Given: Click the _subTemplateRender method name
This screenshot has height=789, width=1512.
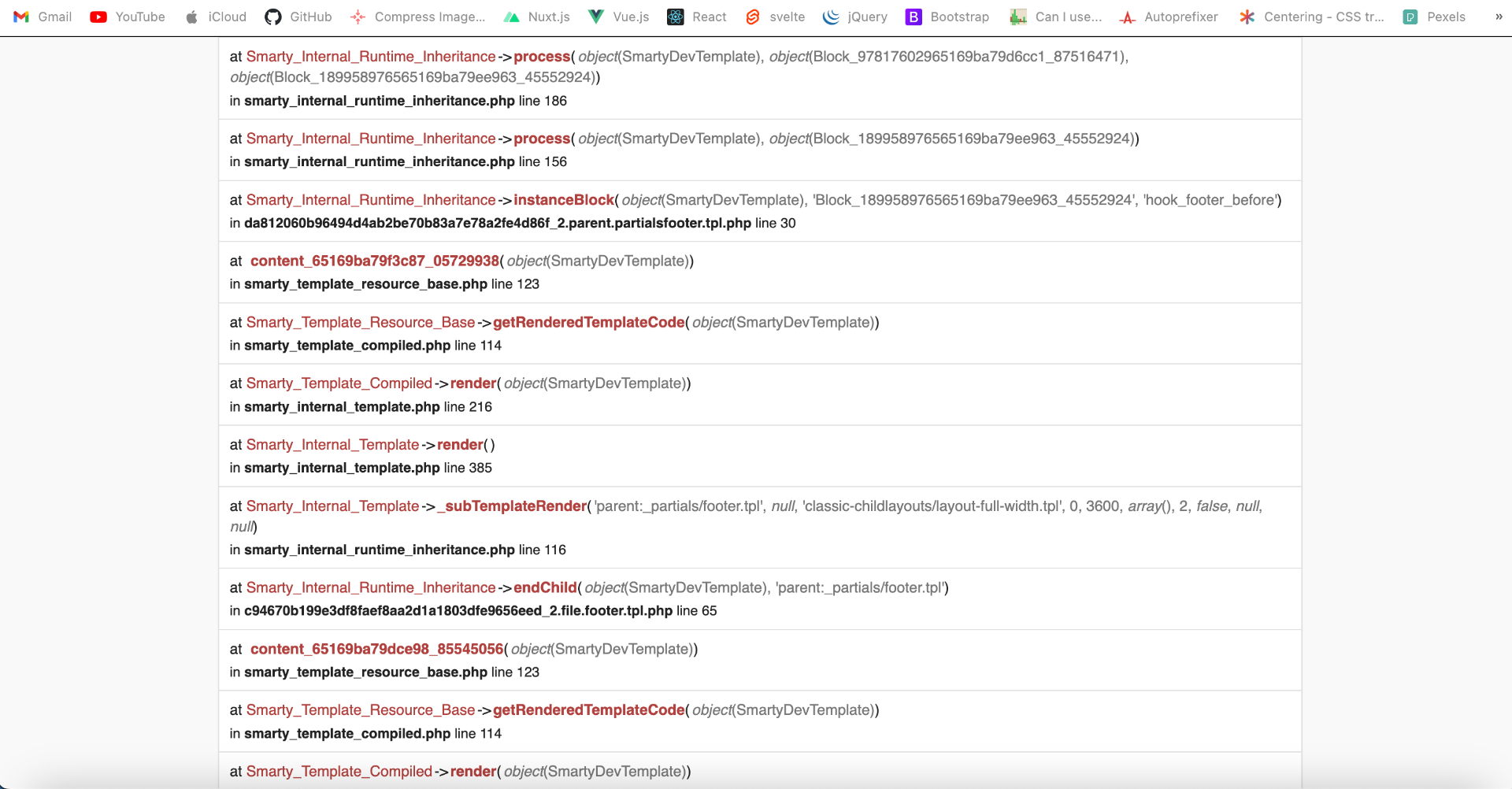Looking at the screenshot, I should 512,506.
